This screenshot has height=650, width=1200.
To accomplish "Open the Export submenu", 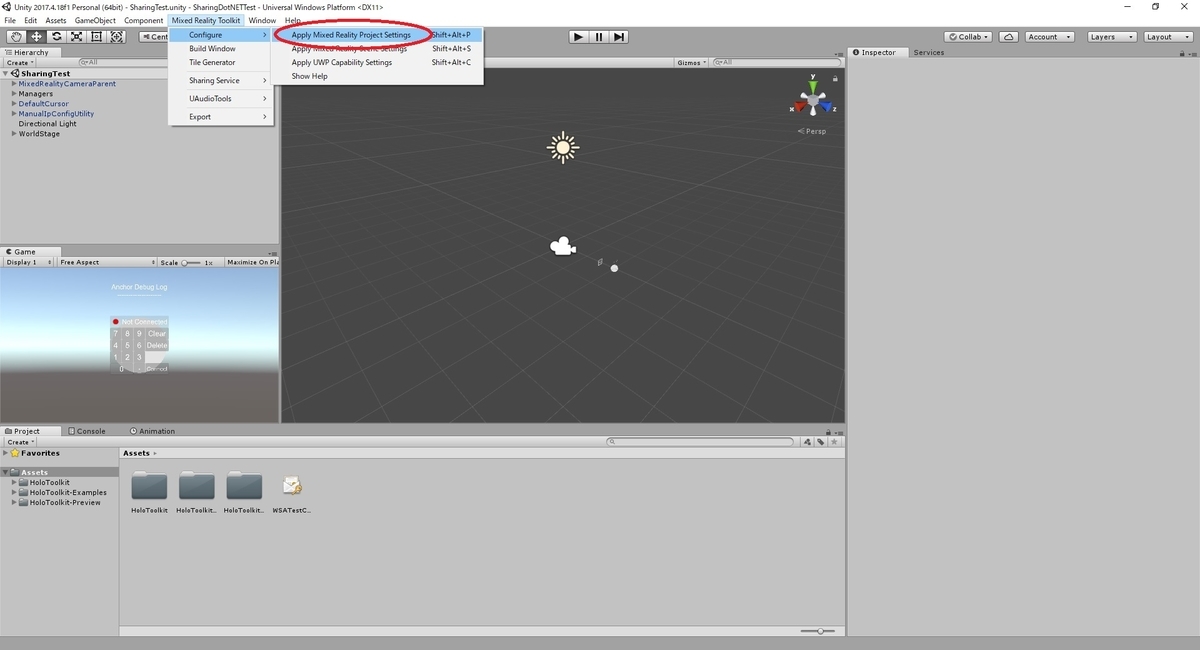I will (220, 116).
